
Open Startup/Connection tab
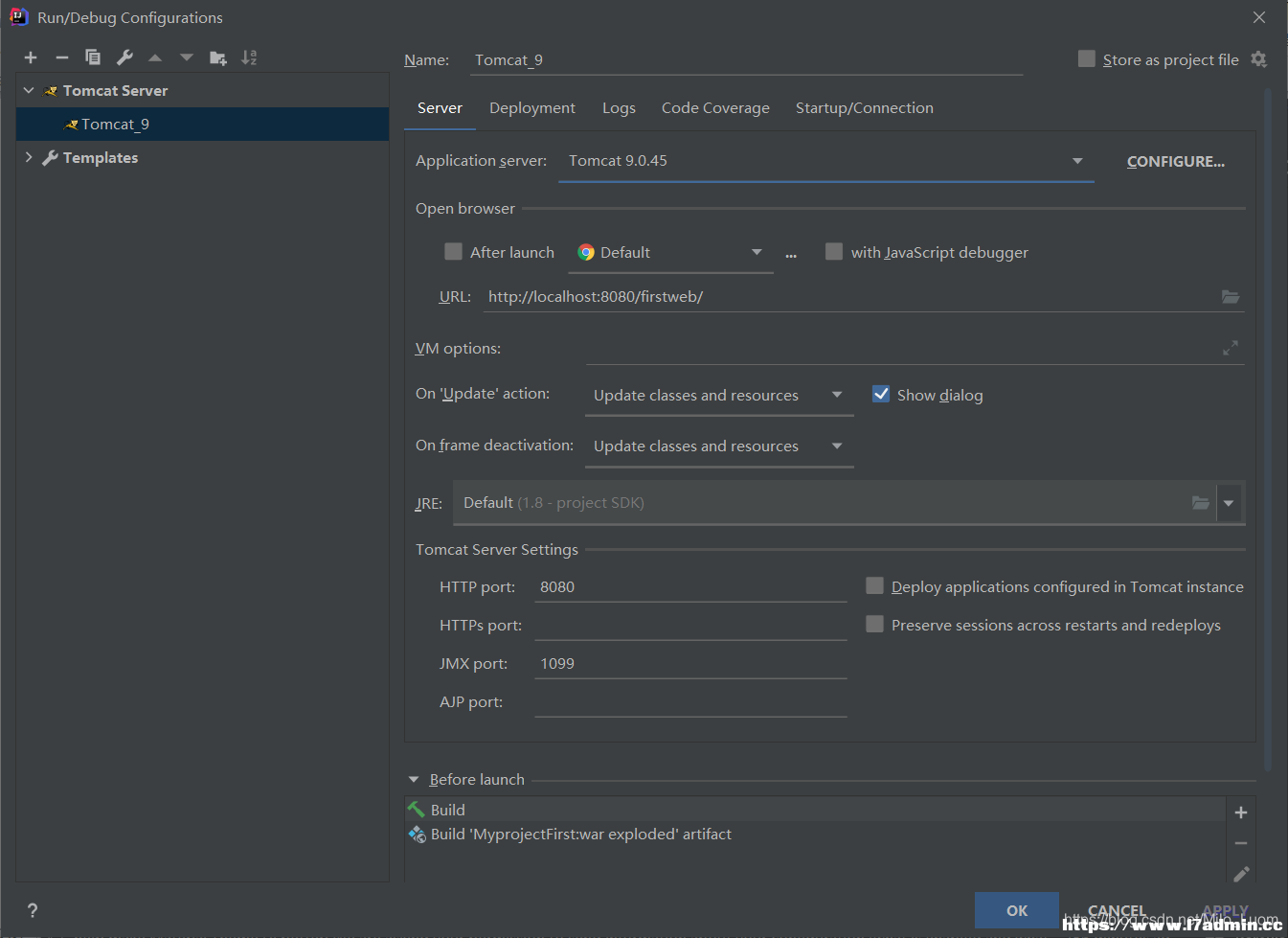click(x=864, y=108)
